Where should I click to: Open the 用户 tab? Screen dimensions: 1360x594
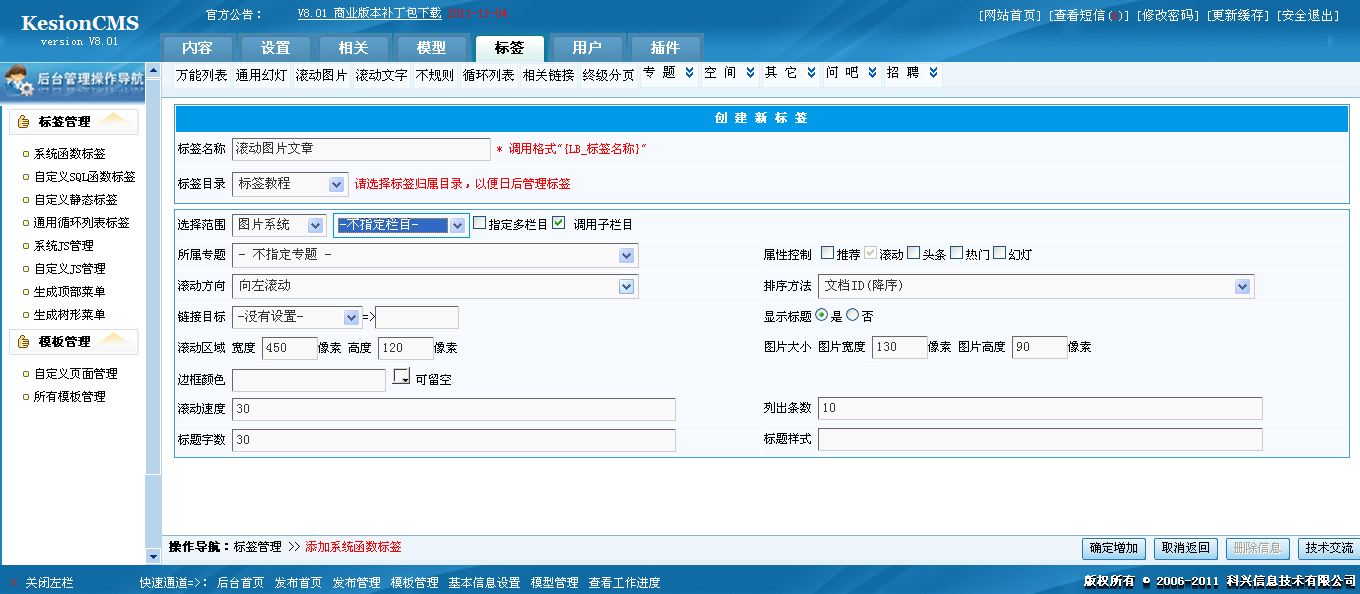(x=587, y=48)
